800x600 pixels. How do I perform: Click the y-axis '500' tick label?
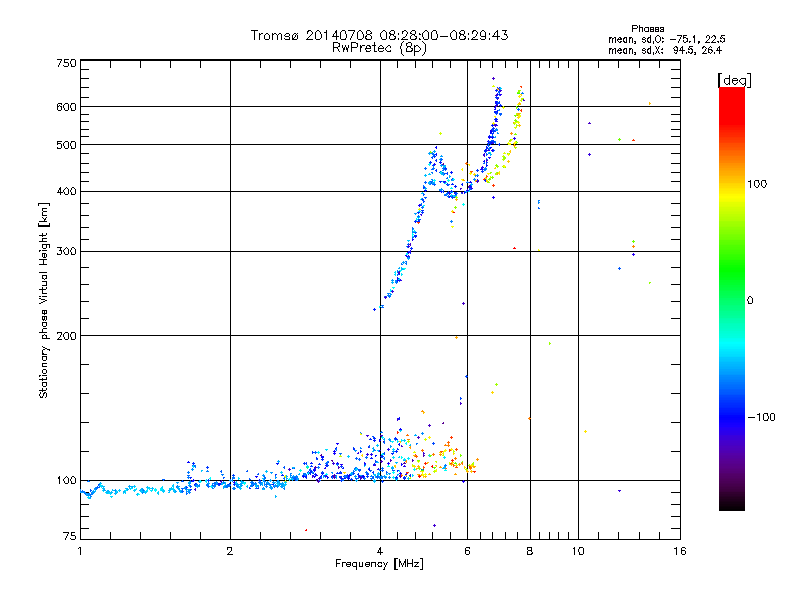pyautogui.click(x=66, y=145)
